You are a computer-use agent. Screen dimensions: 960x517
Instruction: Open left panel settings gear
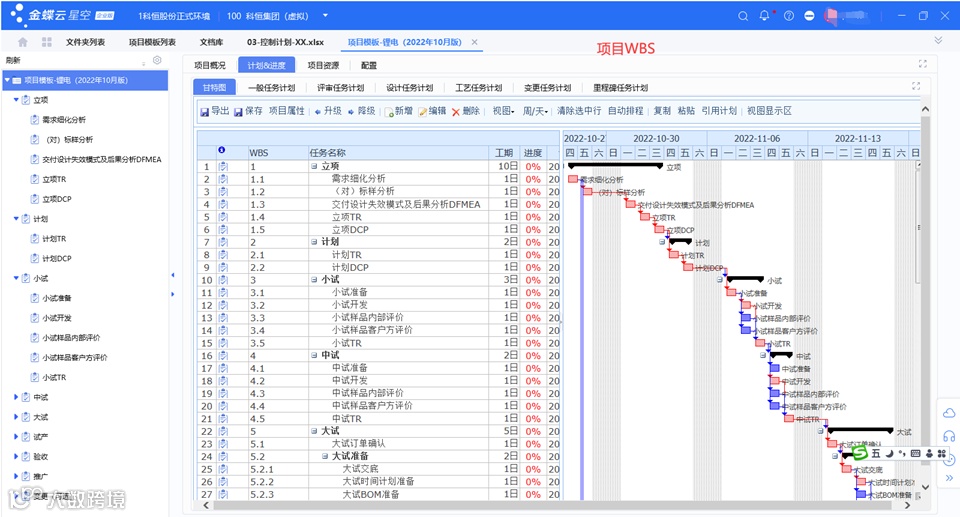pos(157,60)
